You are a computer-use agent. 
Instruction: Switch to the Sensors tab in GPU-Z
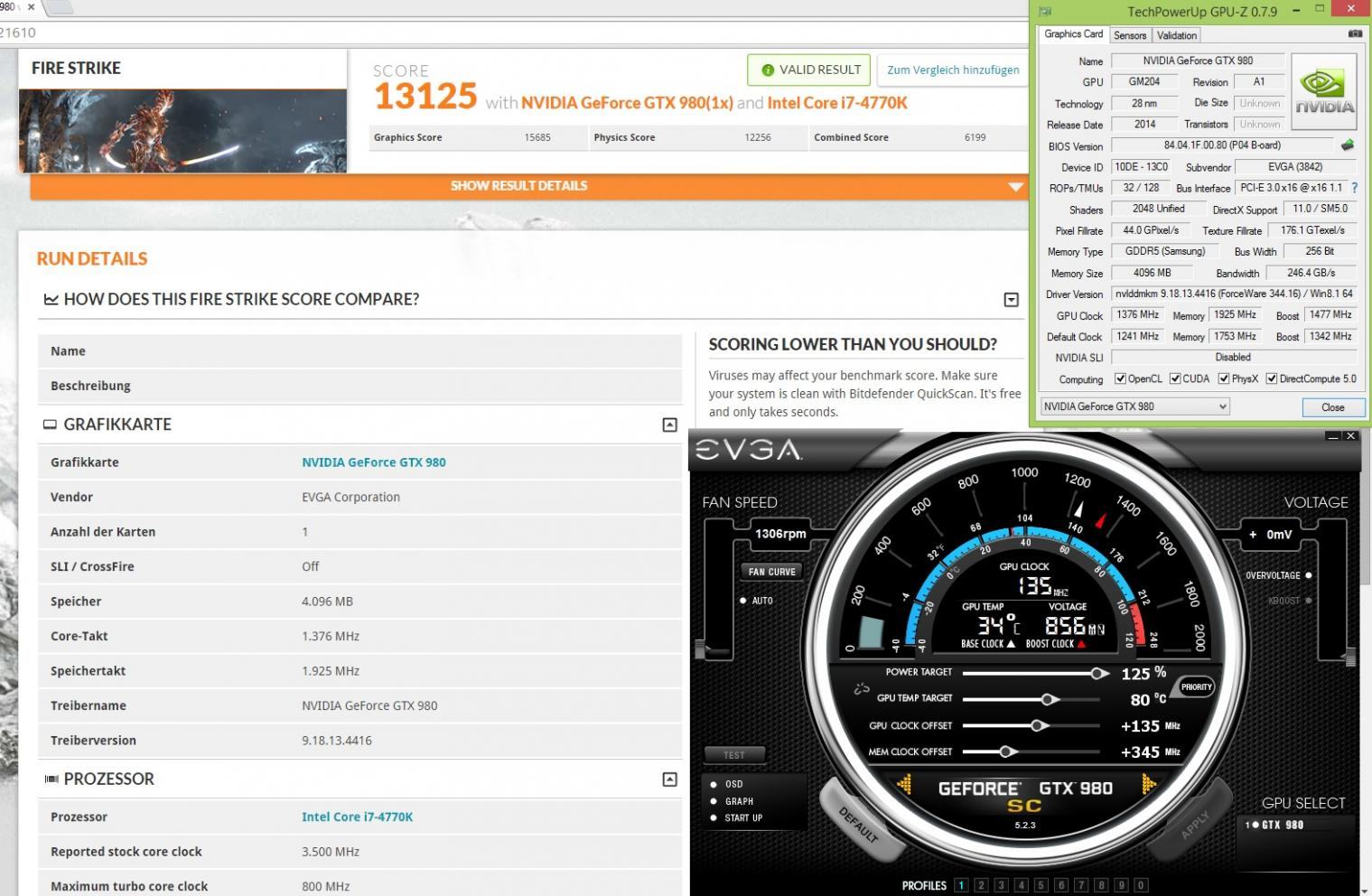(x=1130, y=35)
